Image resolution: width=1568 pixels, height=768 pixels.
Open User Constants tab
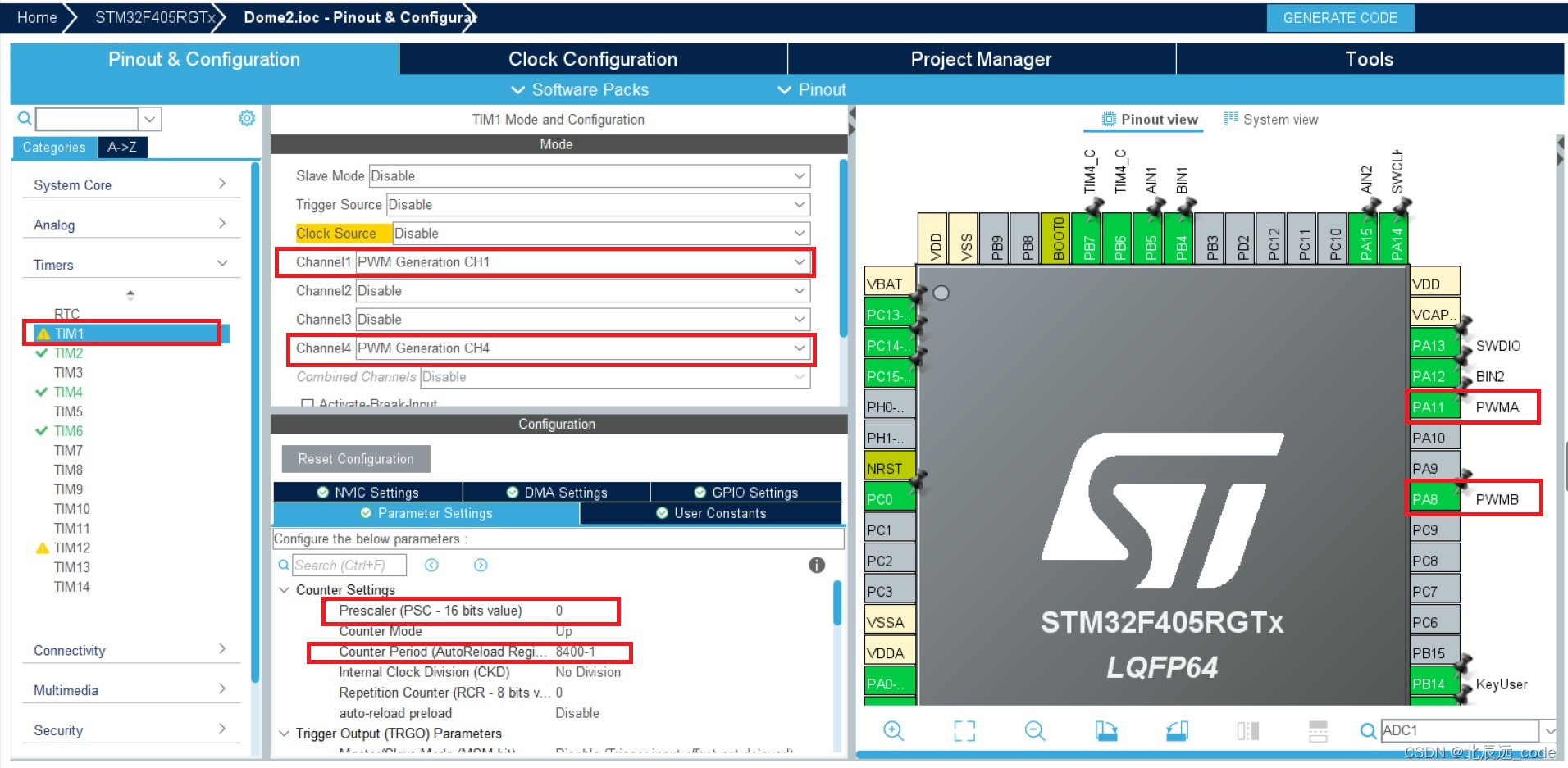coord(711,513)
